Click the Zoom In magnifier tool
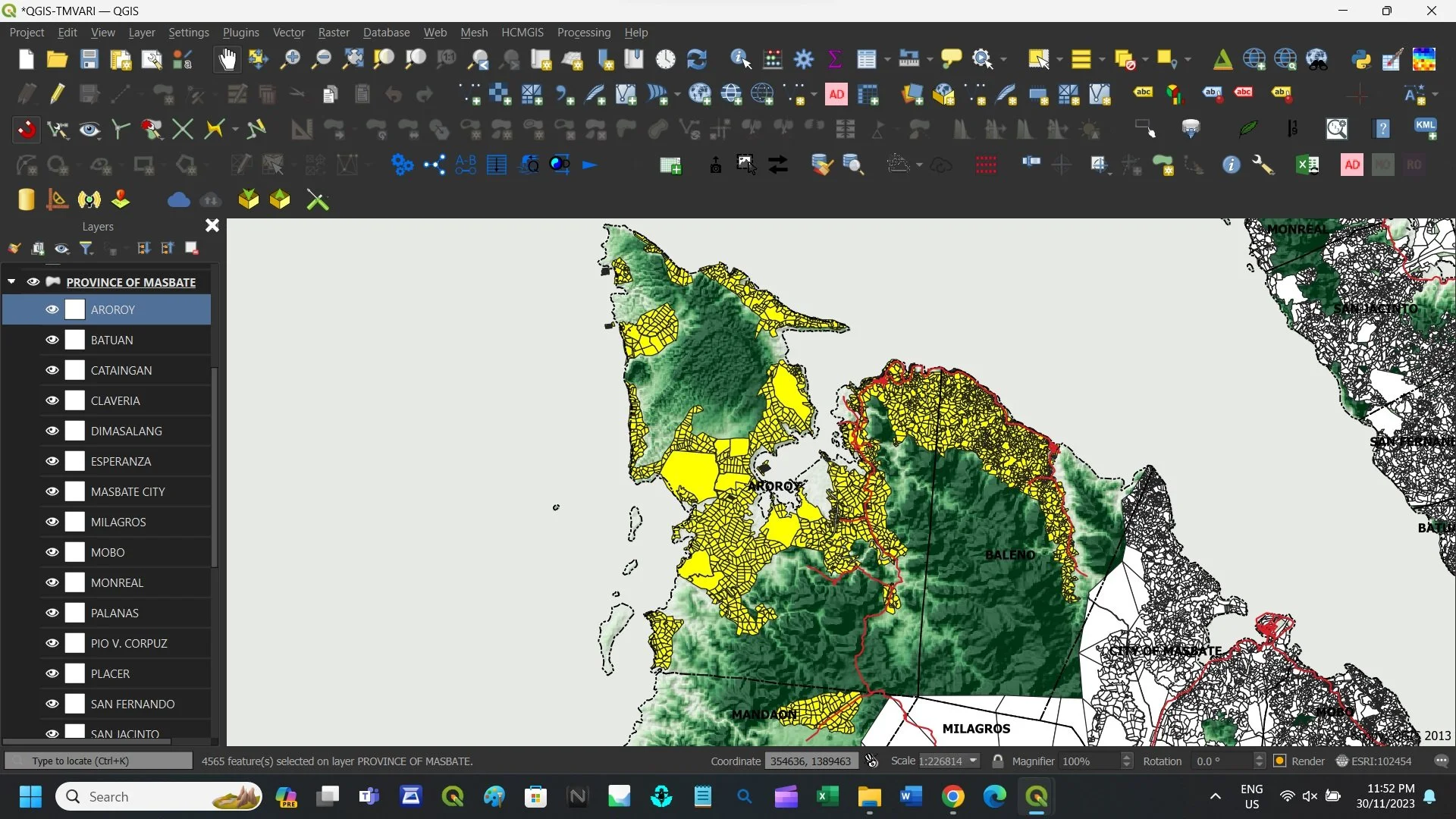Viewport: 1456px width, 819px height. pyautogui.click(x=290, y=59)
